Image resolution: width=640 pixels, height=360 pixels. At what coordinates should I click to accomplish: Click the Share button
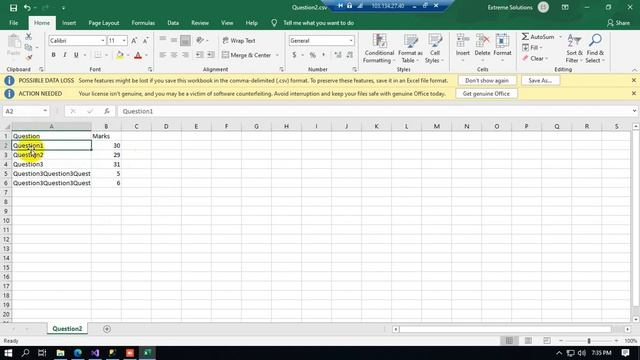pos(618,23)
